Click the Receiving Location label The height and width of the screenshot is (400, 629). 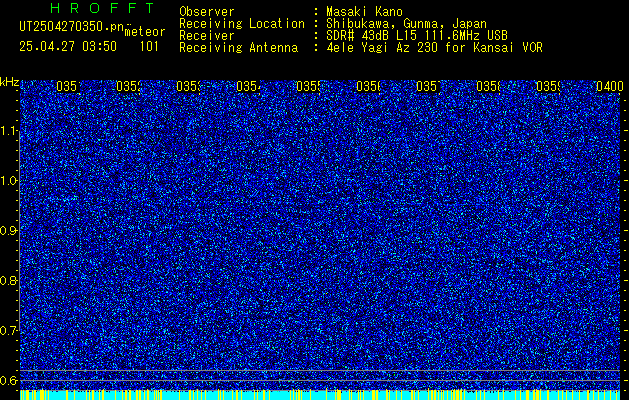(x=242, y=24)
